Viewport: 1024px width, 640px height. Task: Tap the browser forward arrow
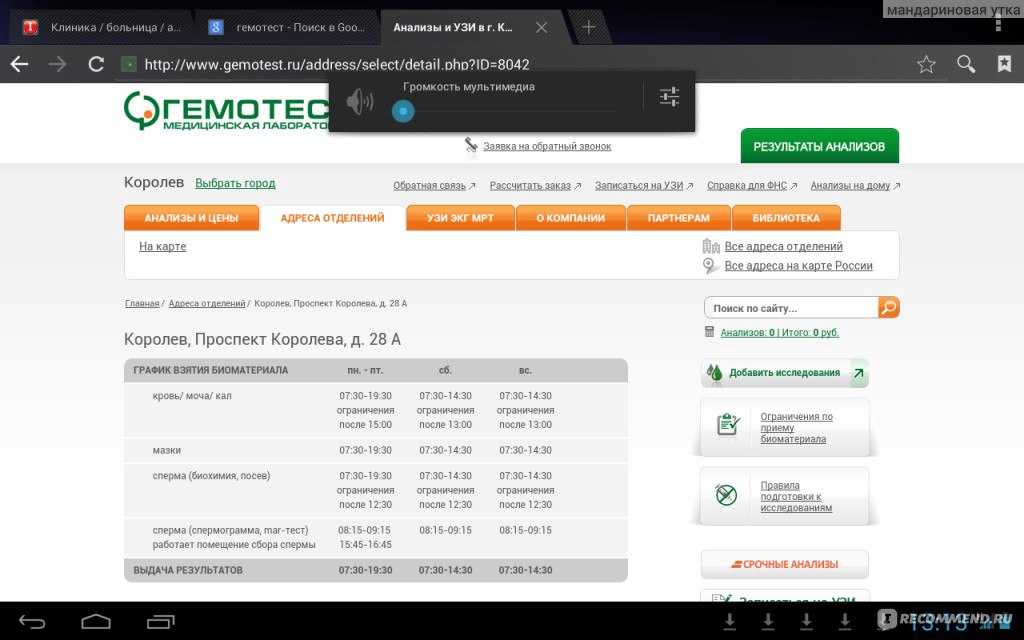click(x=57, y=64)
